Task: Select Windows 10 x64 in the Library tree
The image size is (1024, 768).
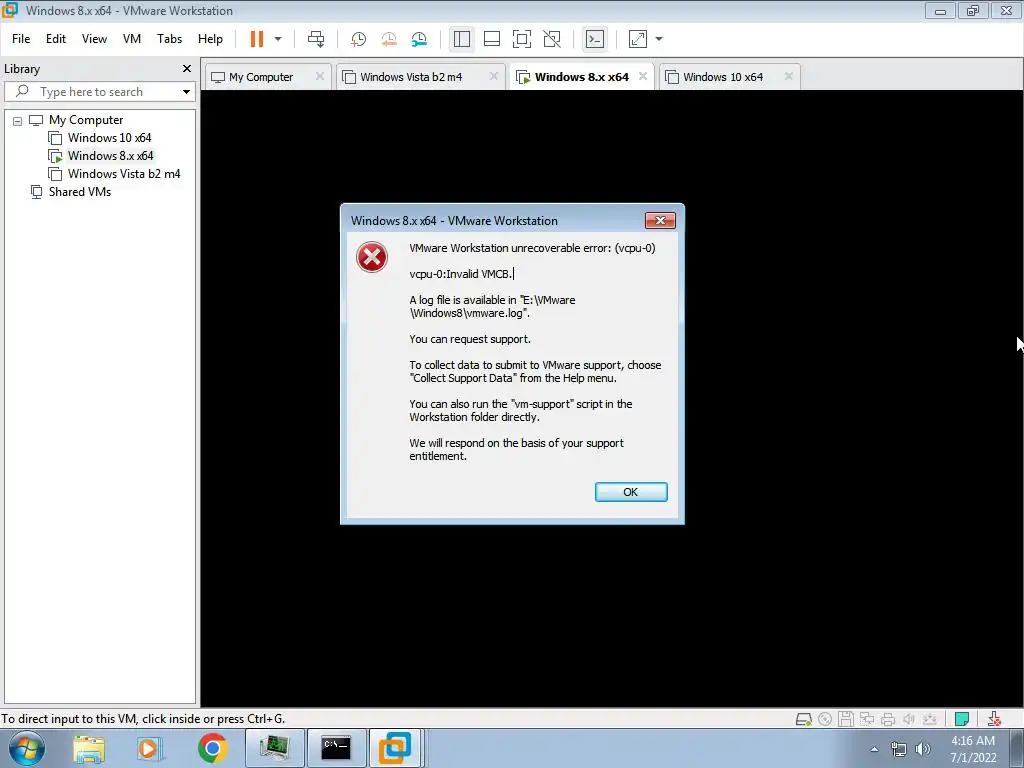Action: (x=109, y=138)
